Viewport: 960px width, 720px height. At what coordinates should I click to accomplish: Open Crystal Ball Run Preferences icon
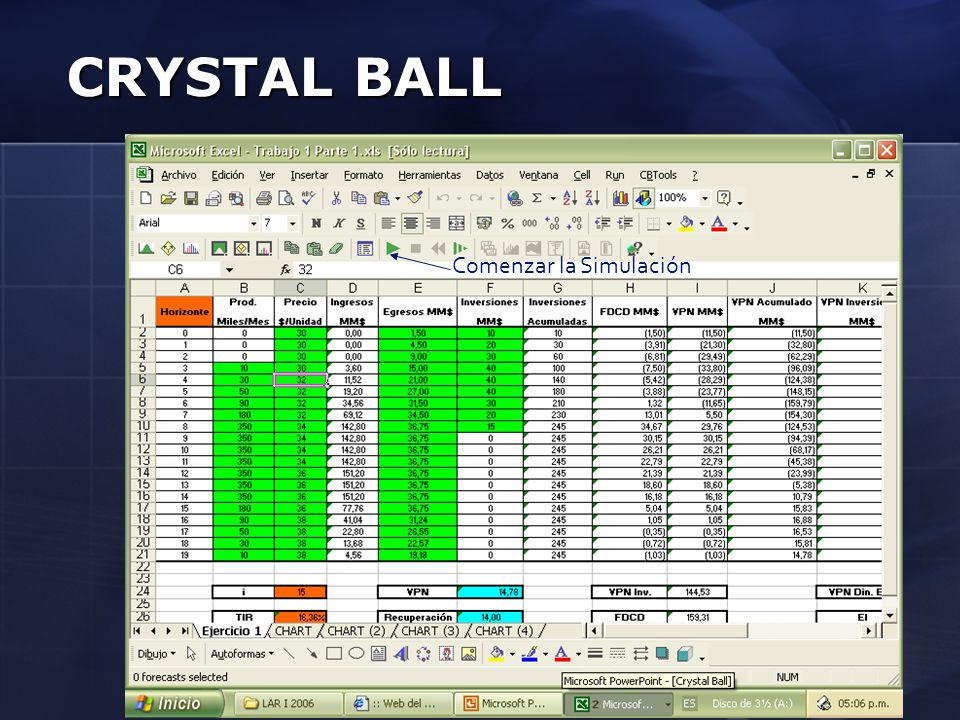click(x=365, y=249)
